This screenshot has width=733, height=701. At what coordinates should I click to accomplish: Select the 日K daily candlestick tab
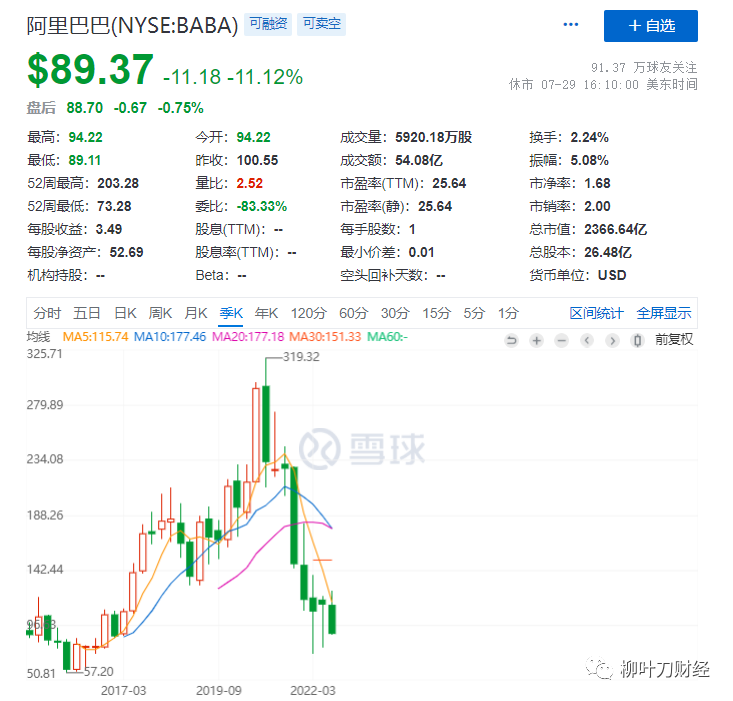[125, 313]
